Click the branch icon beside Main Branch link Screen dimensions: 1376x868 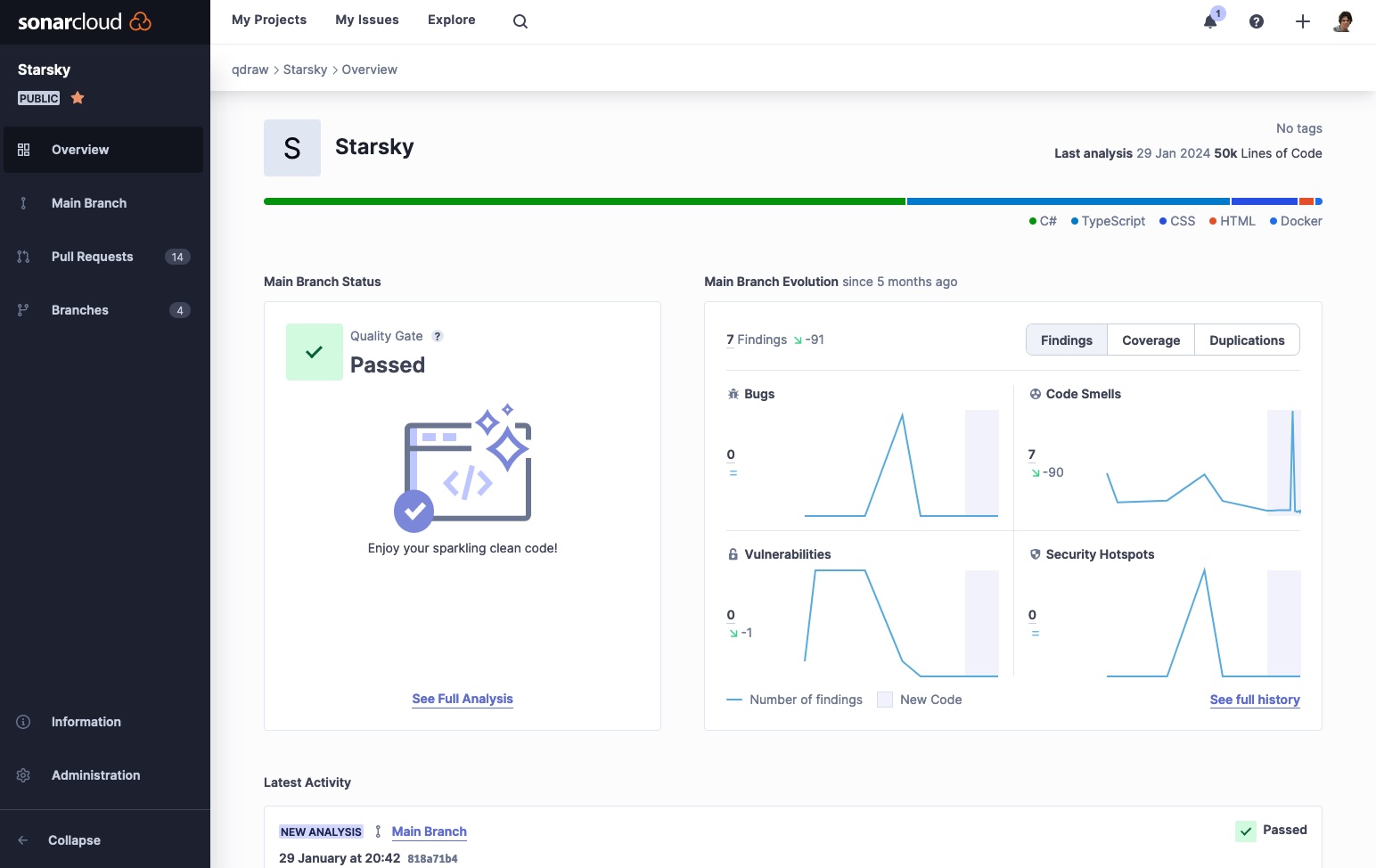coord(378,831)
